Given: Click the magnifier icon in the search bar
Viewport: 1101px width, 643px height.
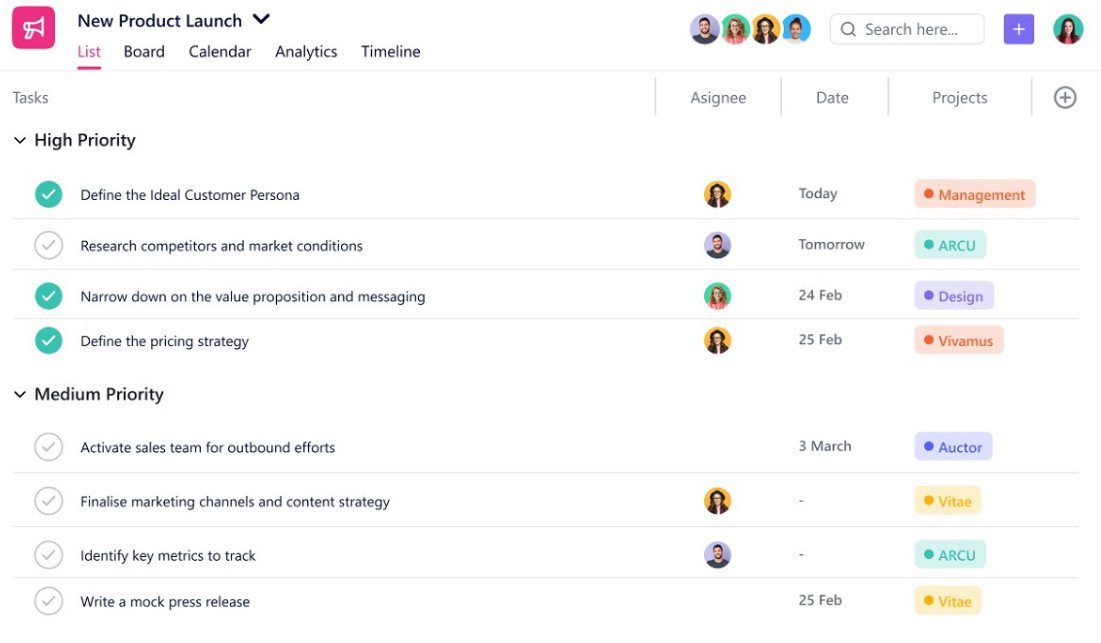Looking at the screenshot, I should 849,29.
